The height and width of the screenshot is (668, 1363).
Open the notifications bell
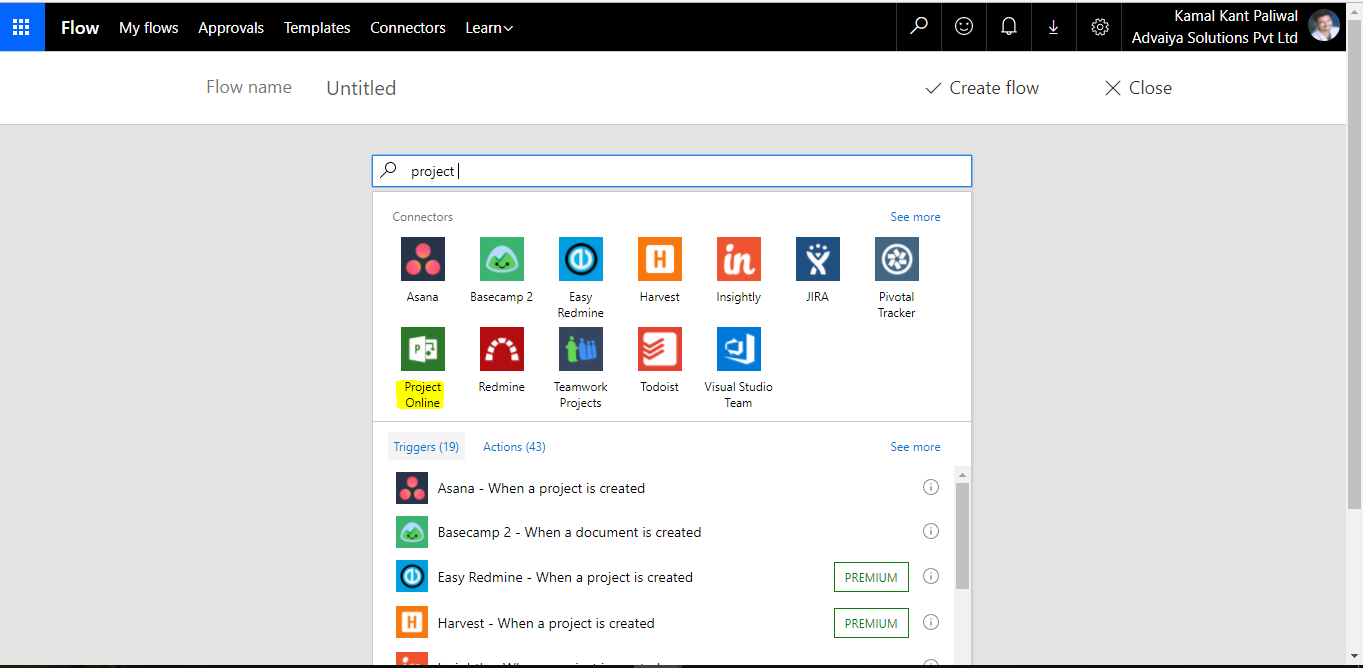click(1009, 27)
